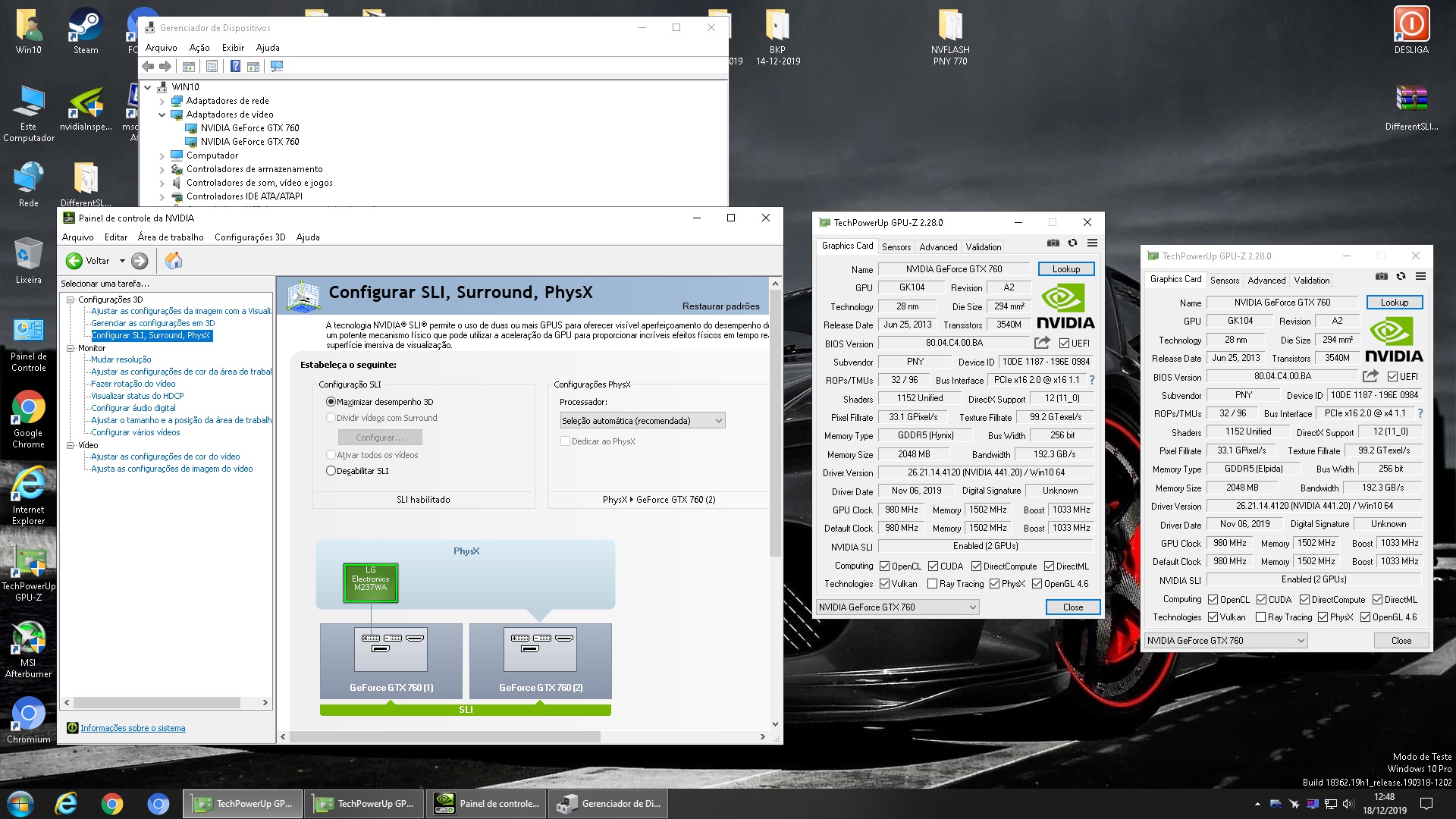Viewport: 1456px width, 819px height.
Task: Open TechPowerUp GPU-Z desktop shortcut
Action: coord(29,573)
